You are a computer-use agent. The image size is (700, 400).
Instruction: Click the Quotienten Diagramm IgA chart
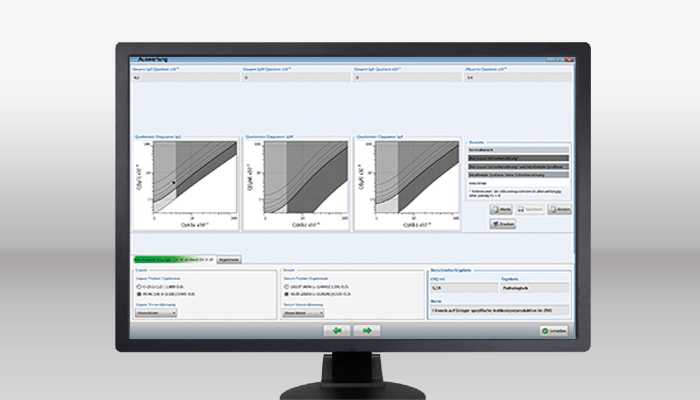click(x=405, y=180)
